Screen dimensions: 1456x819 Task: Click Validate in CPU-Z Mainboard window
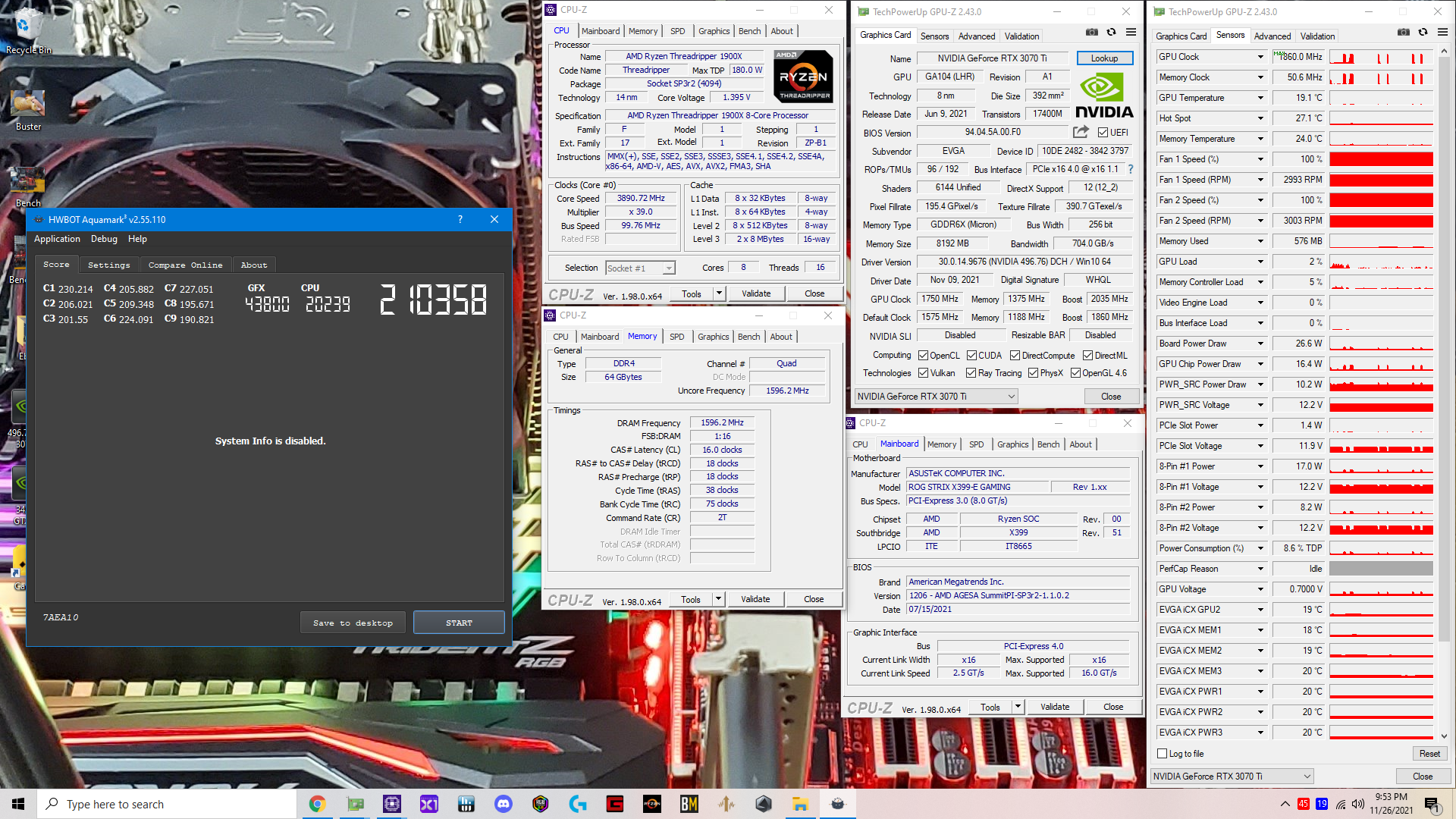click(1055, 707)
